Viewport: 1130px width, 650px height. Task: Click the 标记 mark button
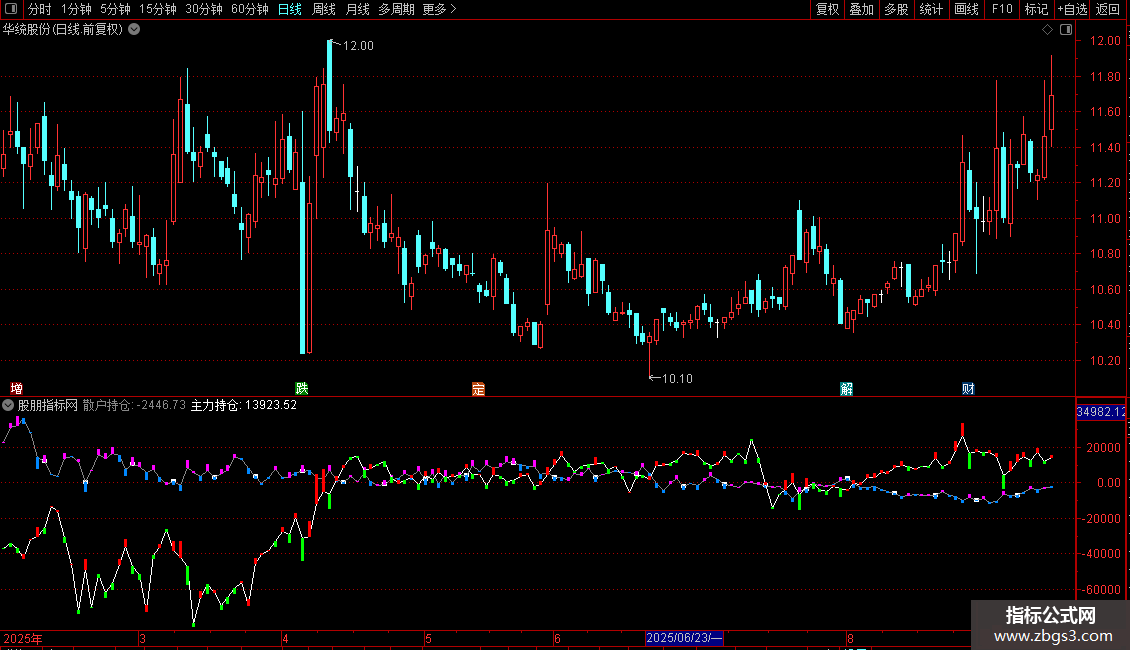1036,9
